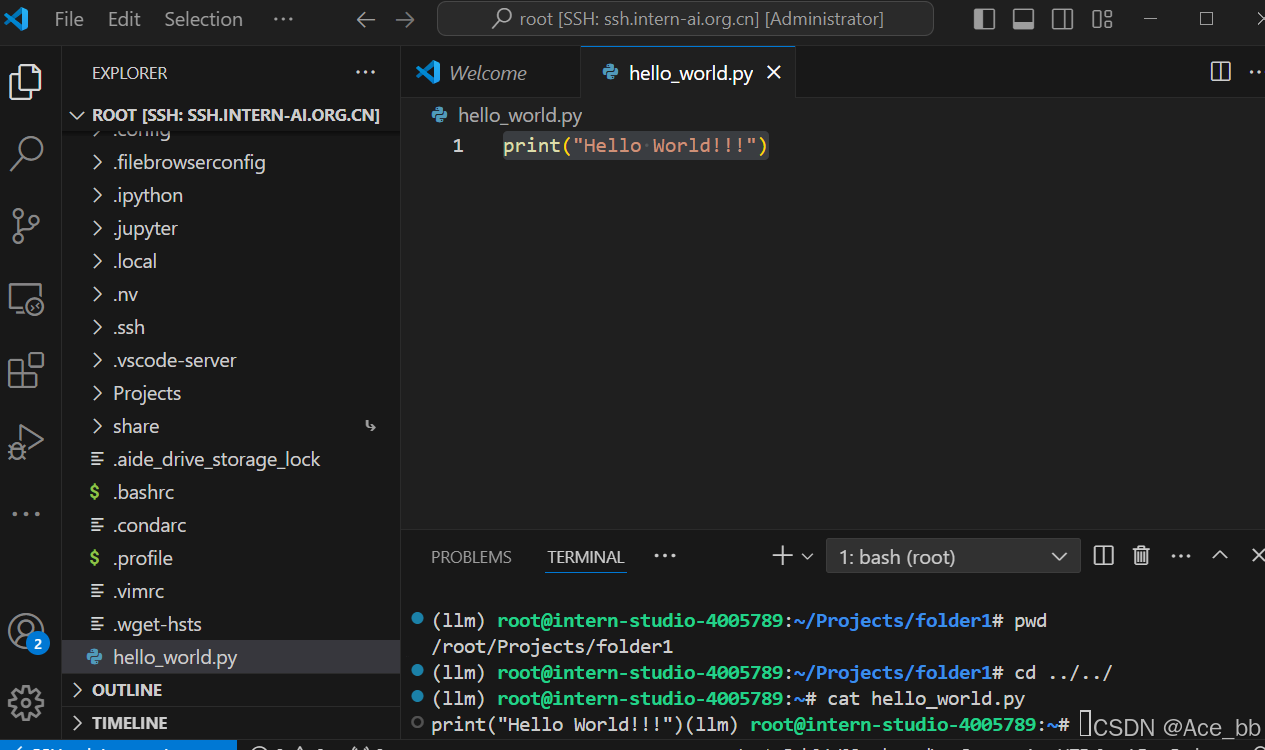Open the Source Control view
The image size is (1265, 750).
[26, 226]
